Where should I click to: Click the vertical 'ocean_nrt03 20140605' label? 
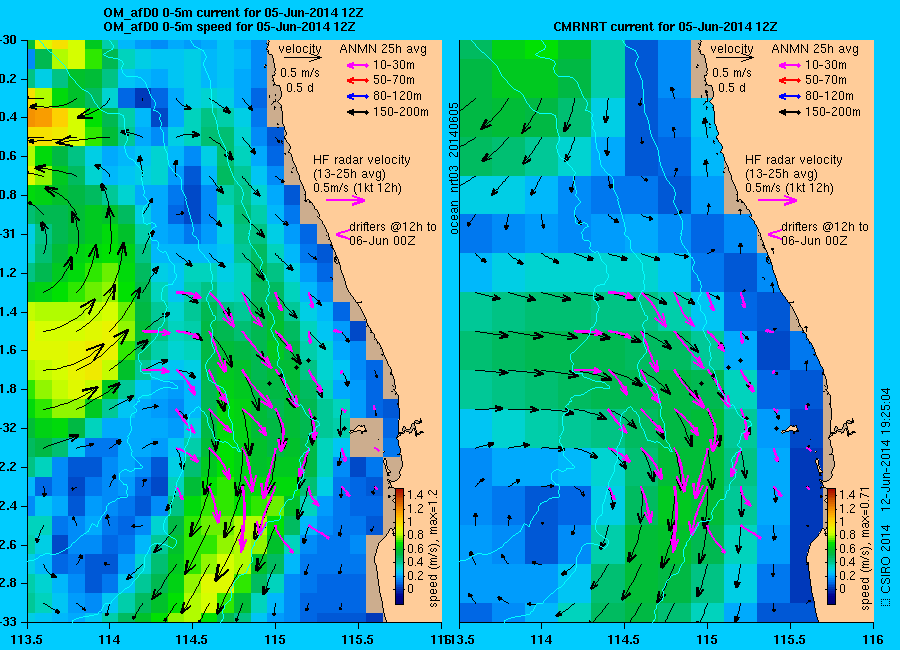coord(454,168)
